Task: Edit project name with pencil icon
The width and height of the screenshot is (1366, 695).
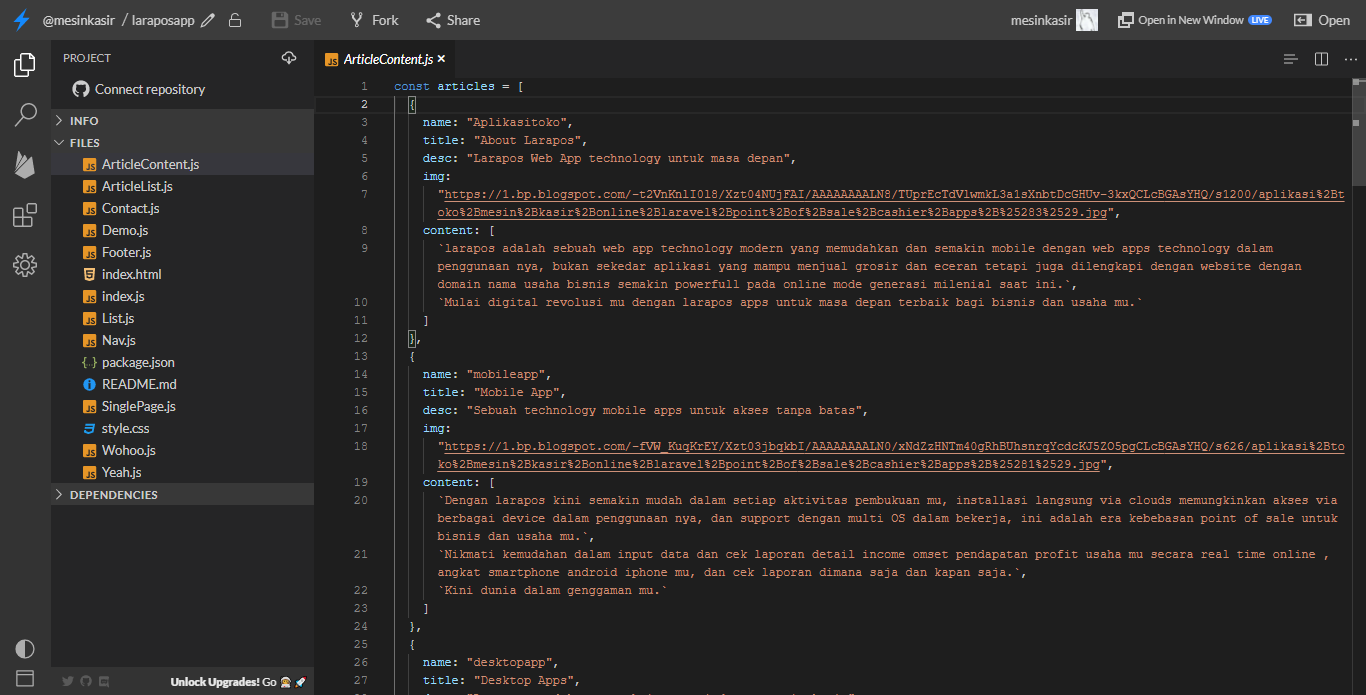Action: (x=208, y=20)
